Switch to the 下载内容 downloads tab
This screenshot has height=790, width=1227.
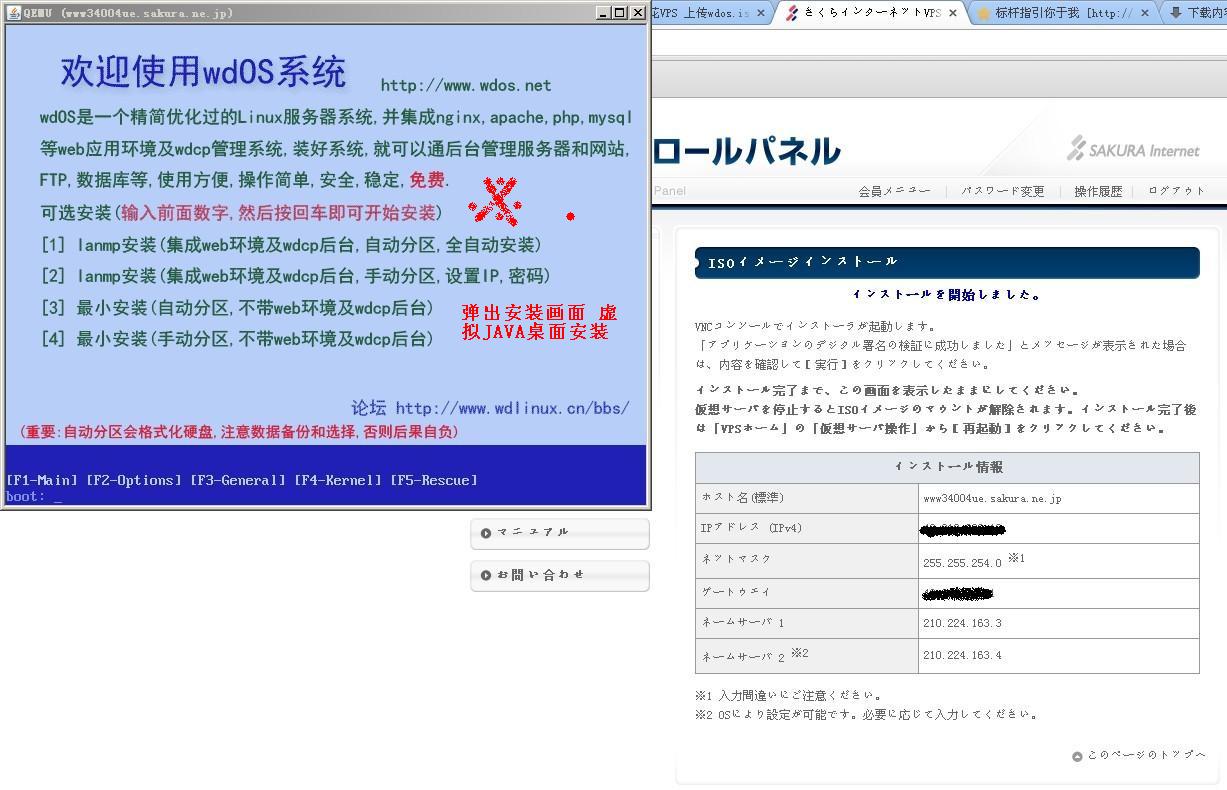[1196, 13]
